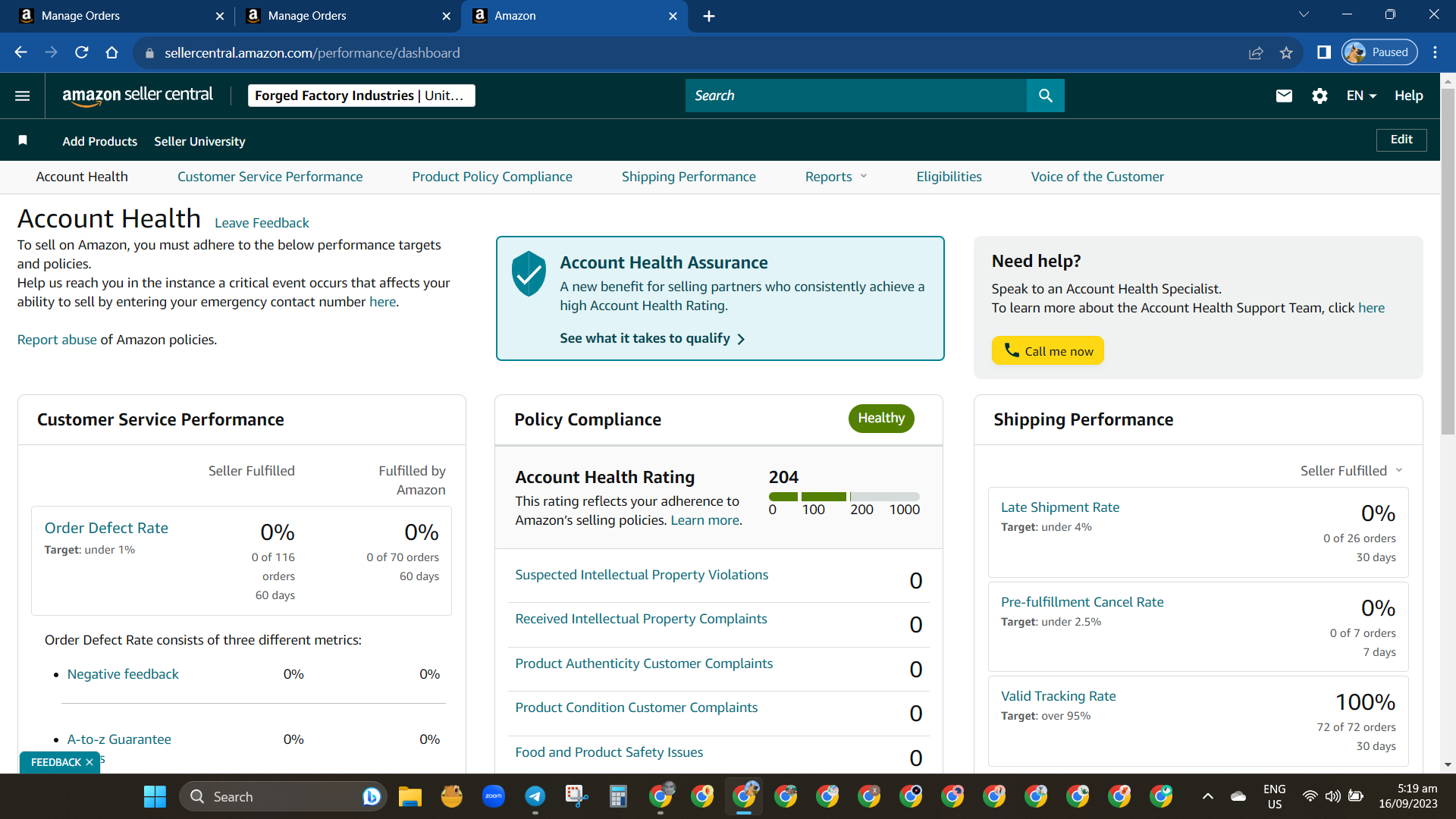Open the Forged Factory Industries account switcher
This screenshot has height=819, width=1456.
click(362, 96)
